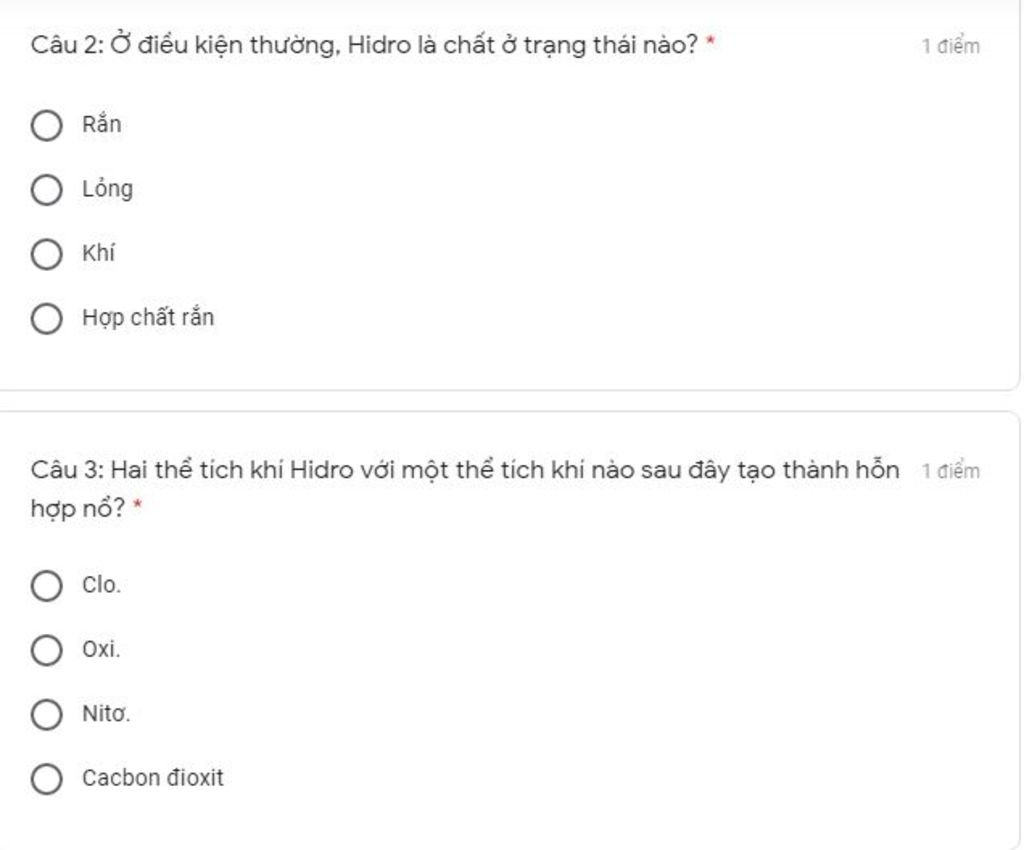The image size is (1024, 850).
Task: Select the Clo. radio button
Action: 46,586
